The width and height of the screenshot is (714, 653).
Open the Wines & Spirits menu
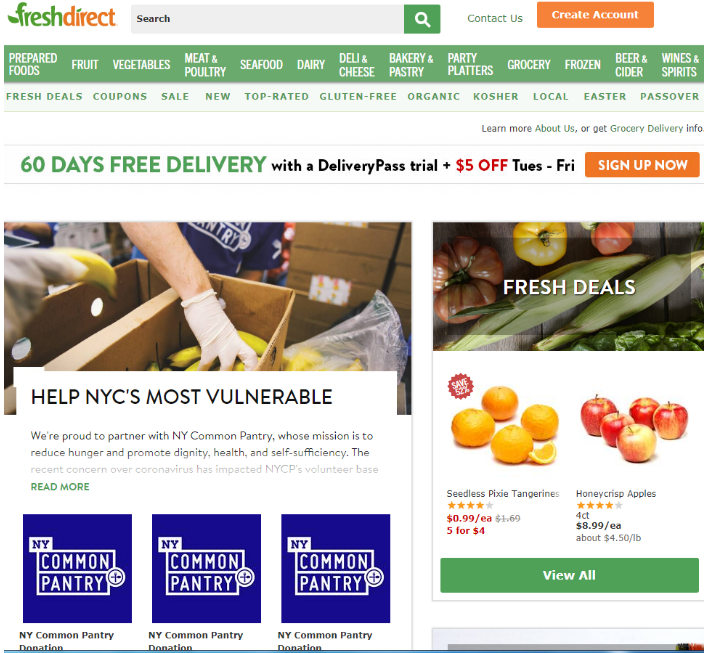[x=680, y=65]
